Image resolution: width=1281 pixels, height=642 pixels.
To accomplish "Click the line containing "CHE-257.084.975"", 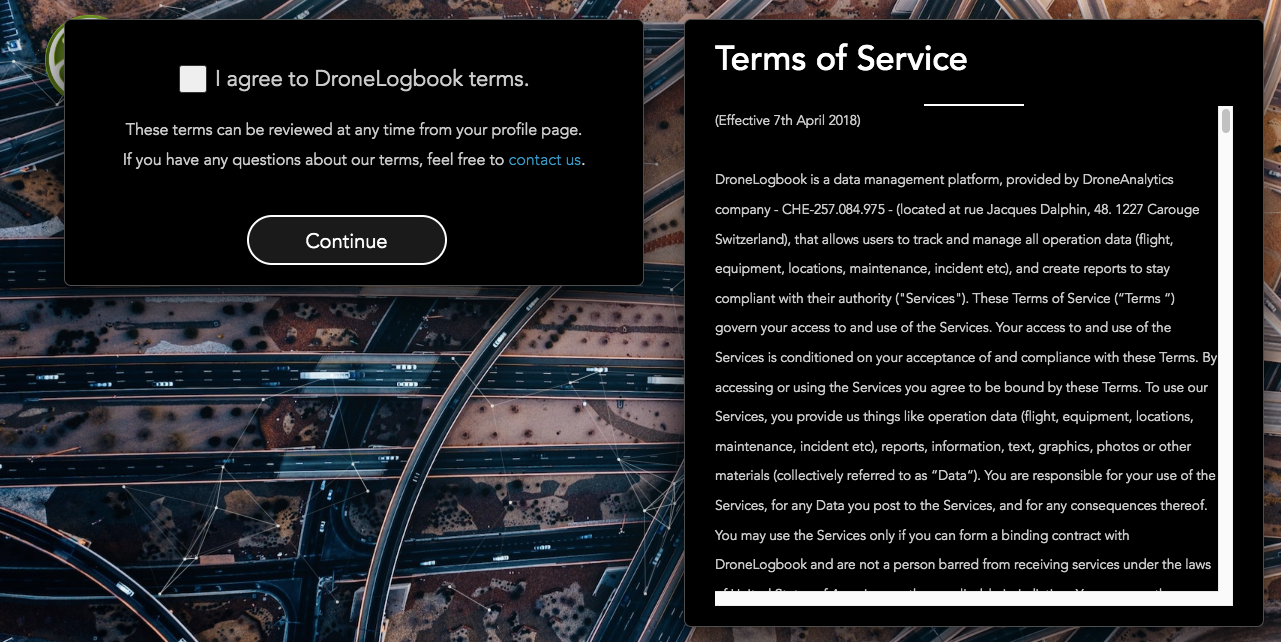I will click(957, 209).
